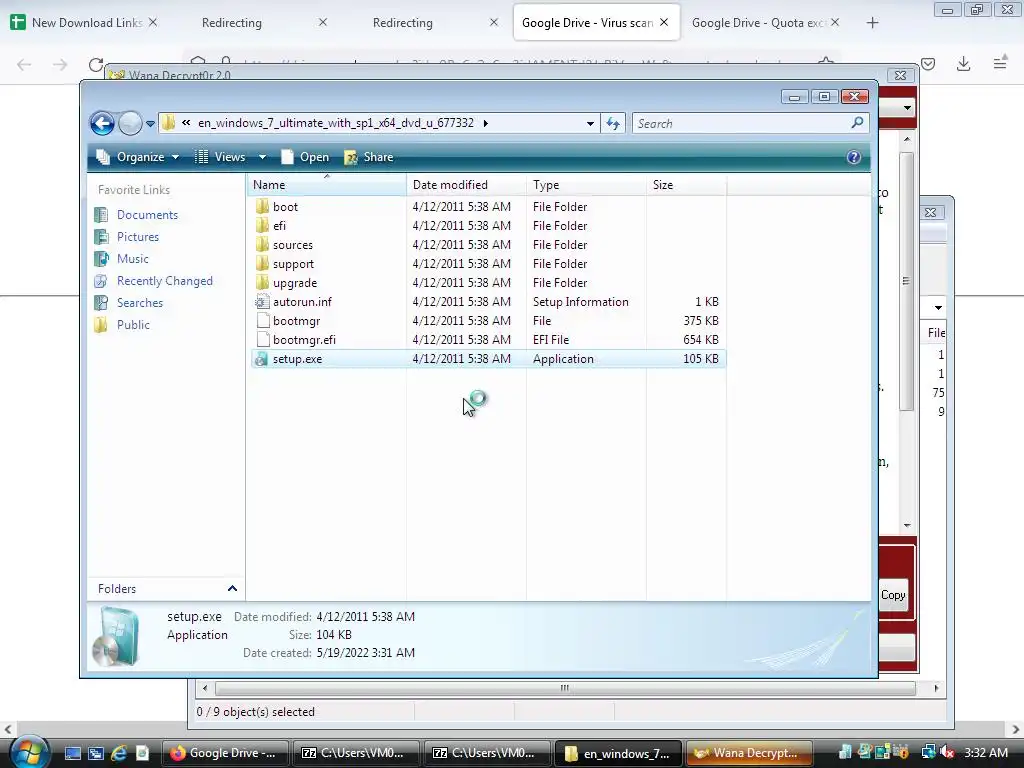Click the volume muted tray icon
This screenshot has width=1024, height=768.
(x=948, y=753)
